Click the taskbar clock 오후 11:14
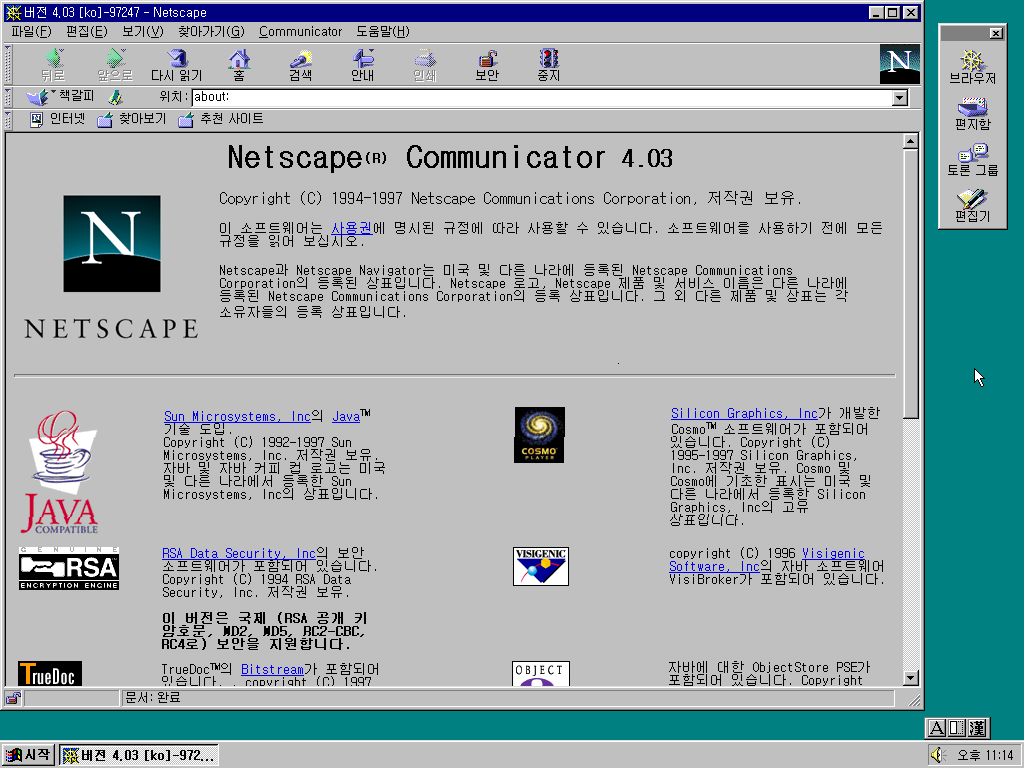The height and width of the screenshot is (768, 1024). point(985,755)
